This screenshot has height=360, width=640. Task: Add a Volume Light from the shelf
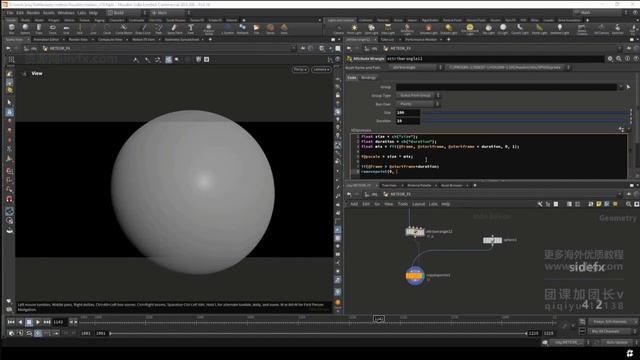(x=428, y=29)
